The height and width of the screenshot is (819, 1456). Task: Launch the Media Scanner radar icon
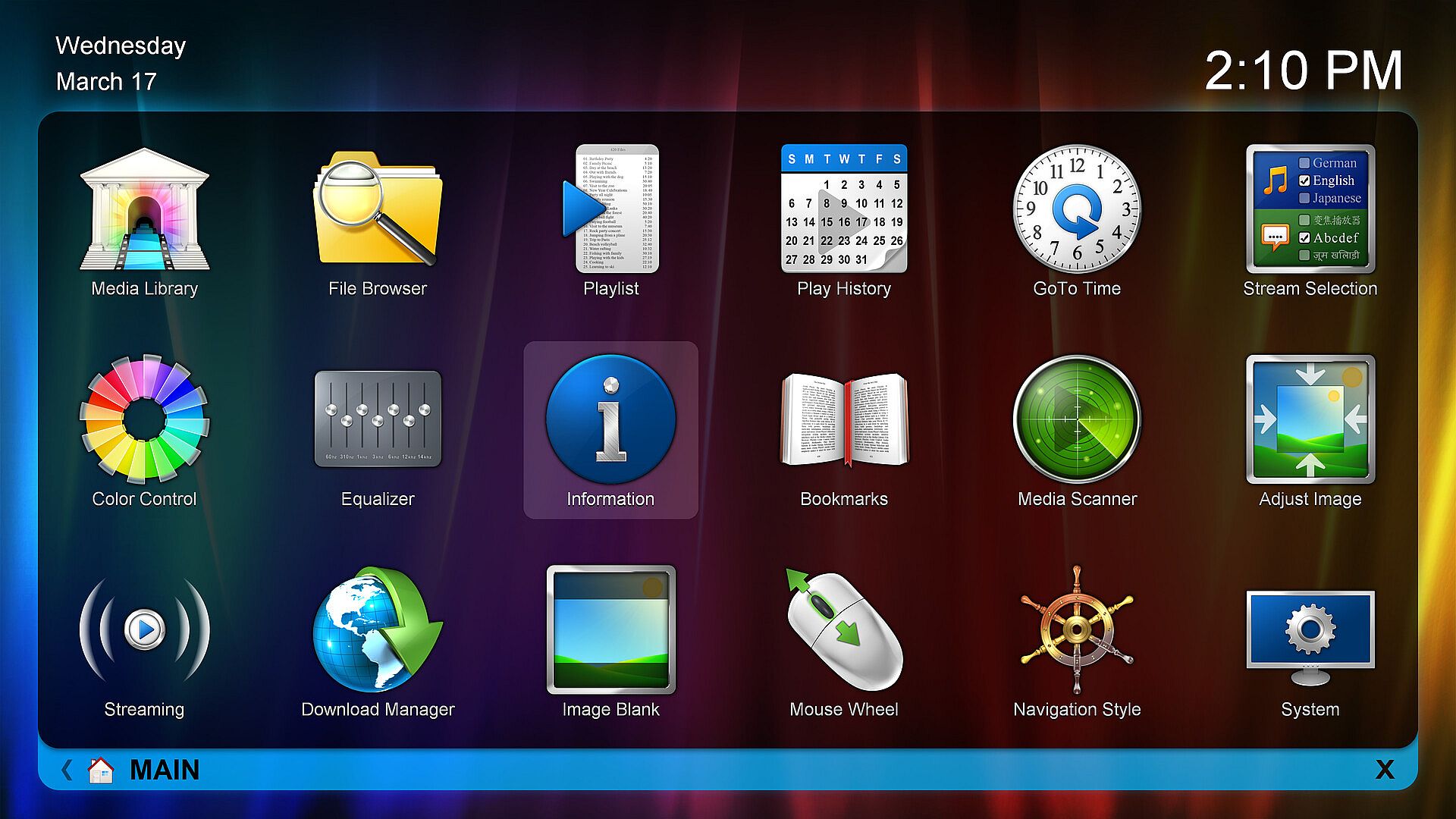pyautogui.click(x=1077, y=419)
